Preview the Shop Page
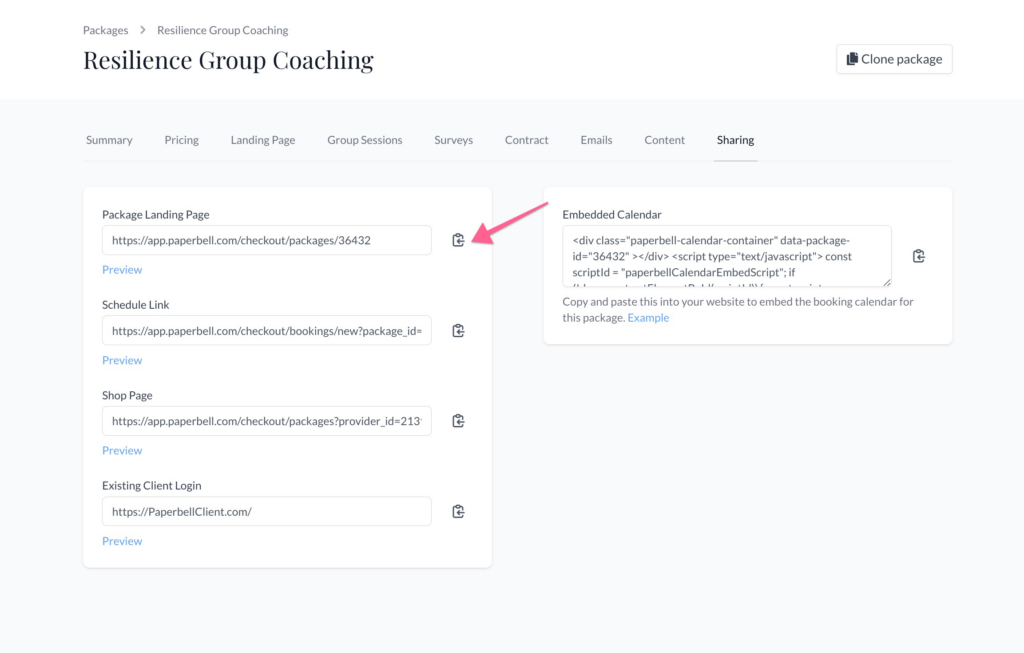The image size is (1024, 653). coord(122,451)
